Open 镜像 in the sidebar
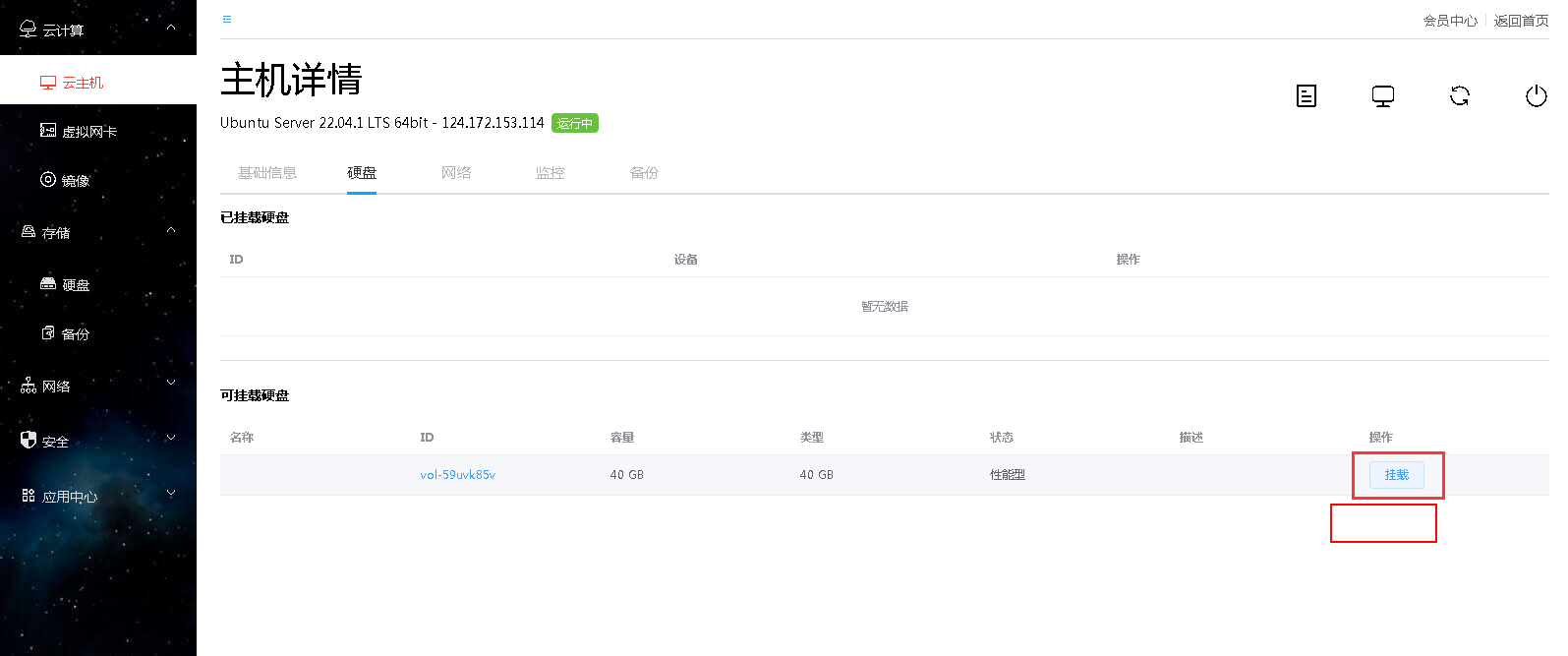The width and height of the screenshot is (1568, 656). 75,180
